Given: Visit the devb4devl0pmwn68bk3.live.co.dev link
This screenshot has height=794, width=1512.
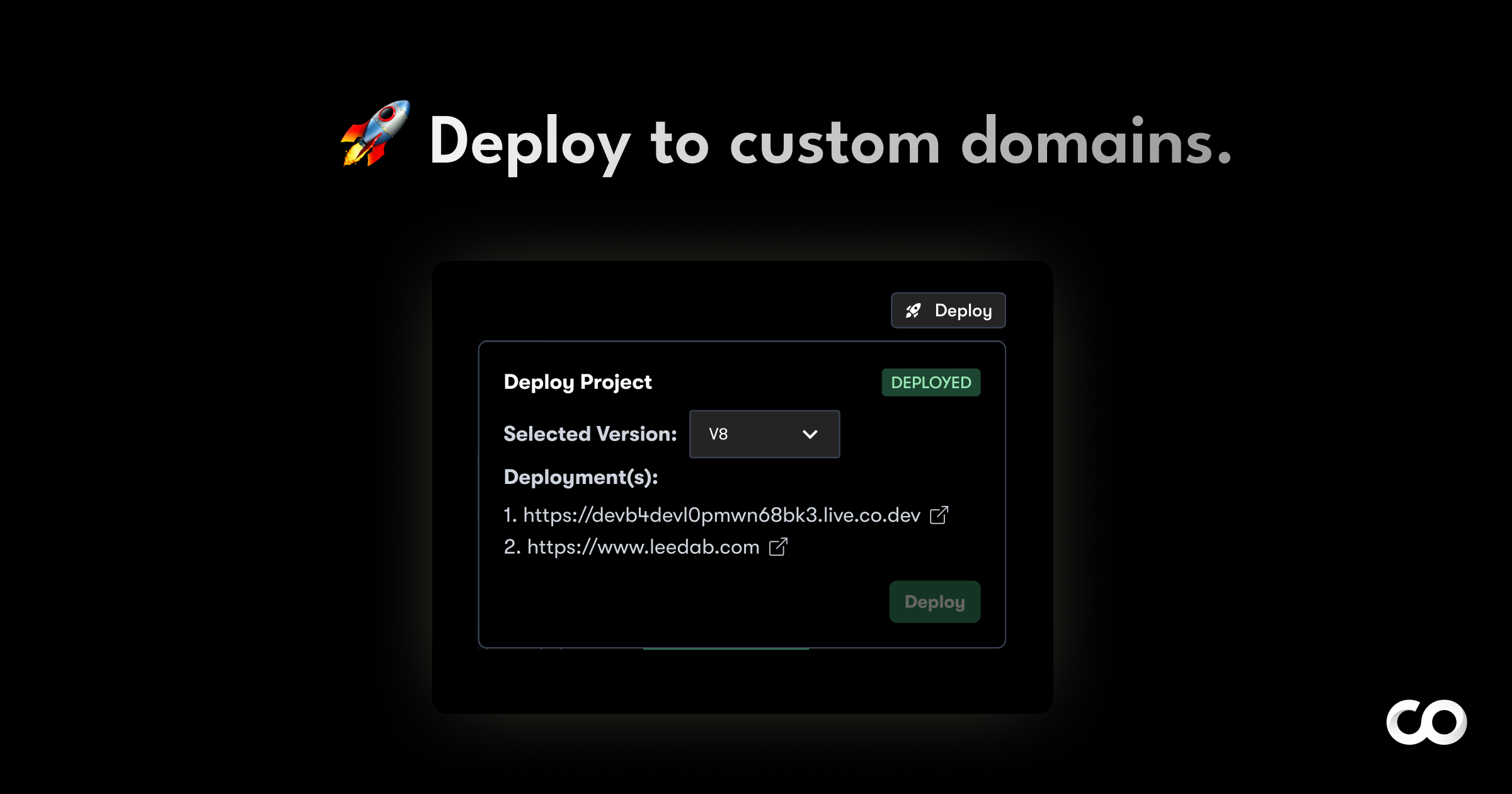Looking at the screenshot, I should point(721,515).
